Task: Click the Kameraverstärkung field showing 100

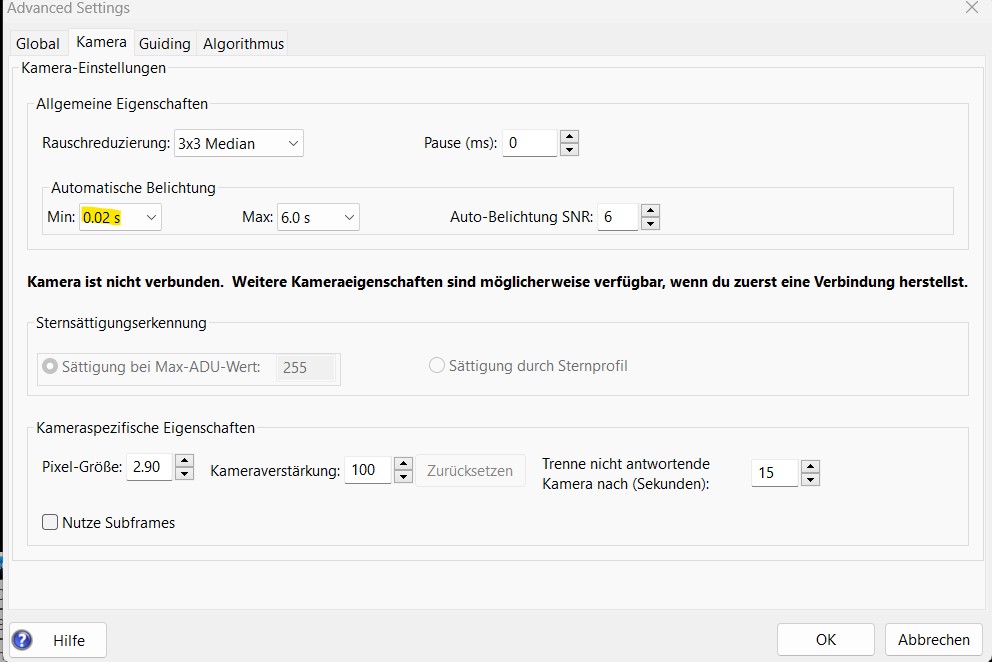Action: [x=368, y=470]
